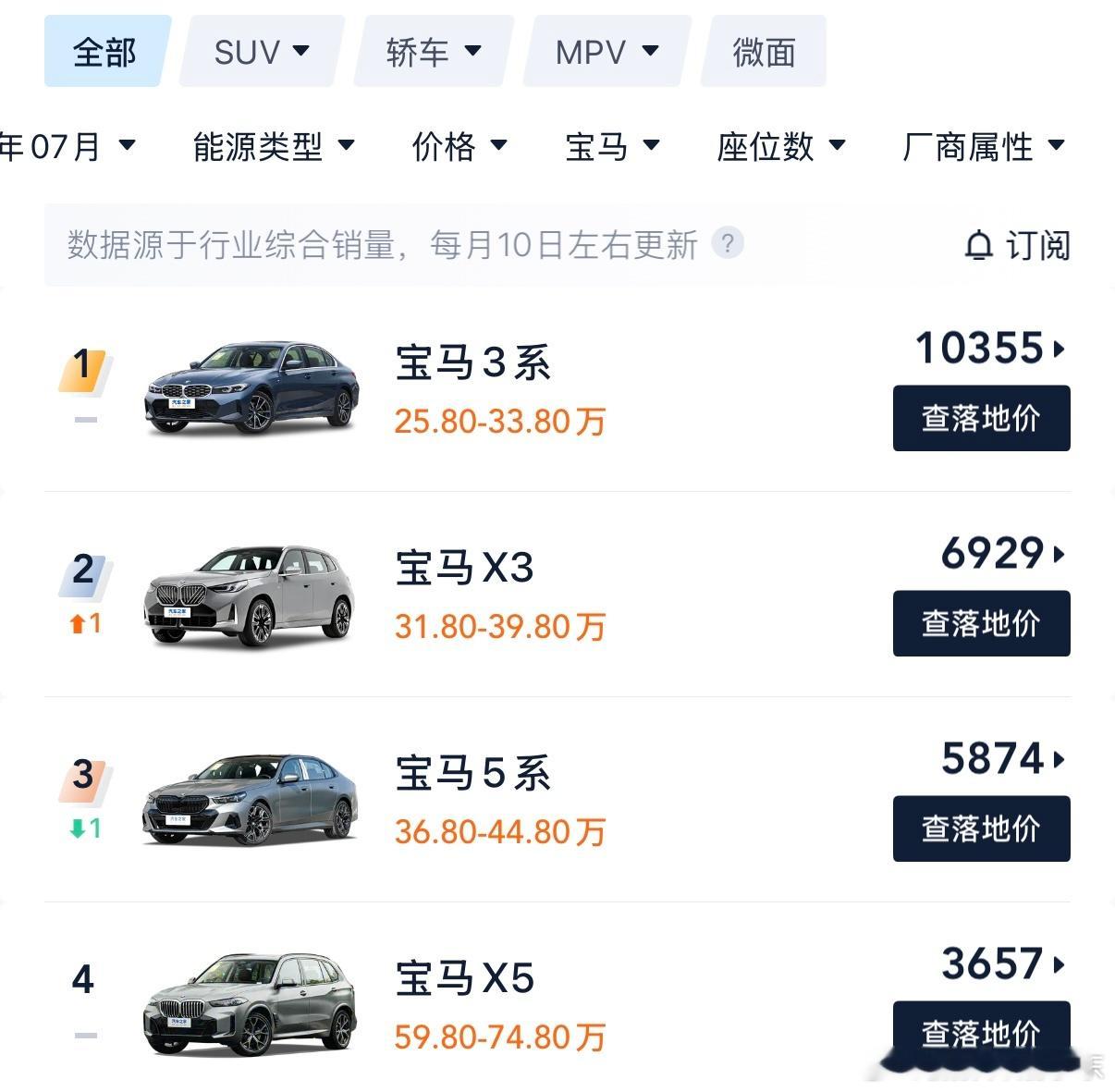Open the question mark help icon
This screenshot has height=1092, width=1115.
click(728, 244)
